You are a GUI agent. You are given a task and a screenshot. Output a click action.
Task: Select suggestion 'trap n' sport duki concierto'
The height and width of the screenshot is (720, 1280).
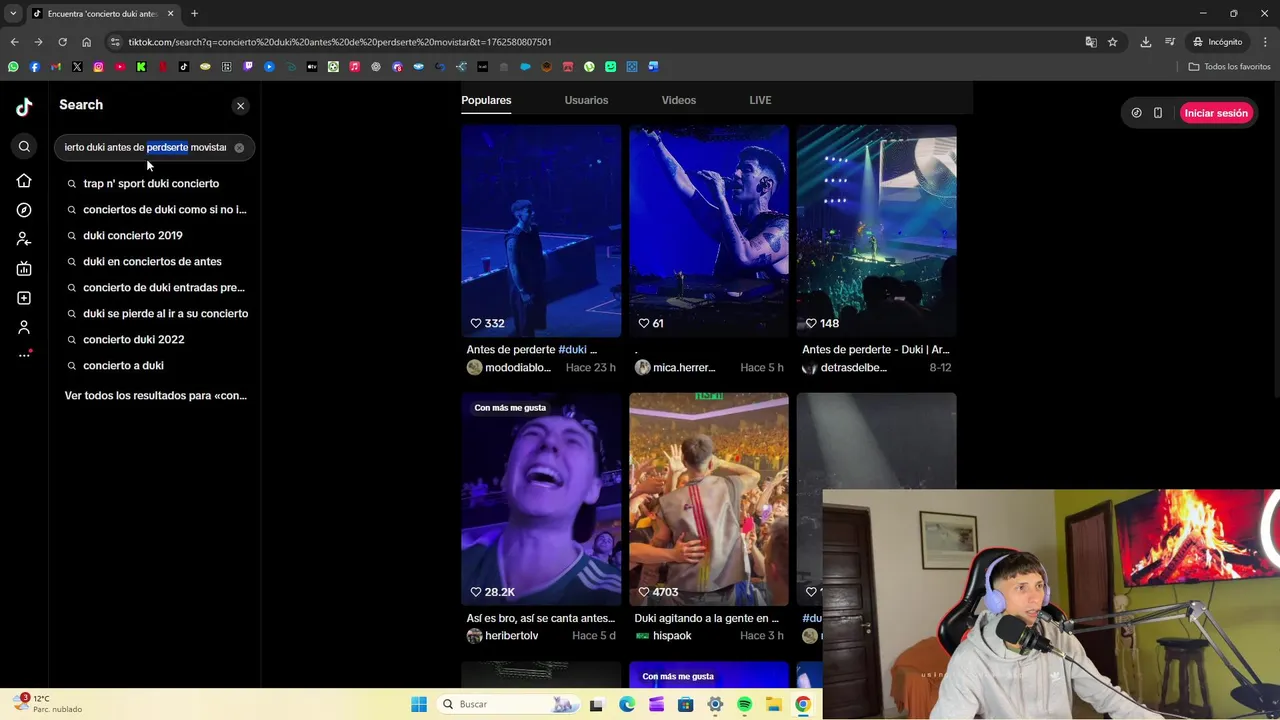pos(151,183)
